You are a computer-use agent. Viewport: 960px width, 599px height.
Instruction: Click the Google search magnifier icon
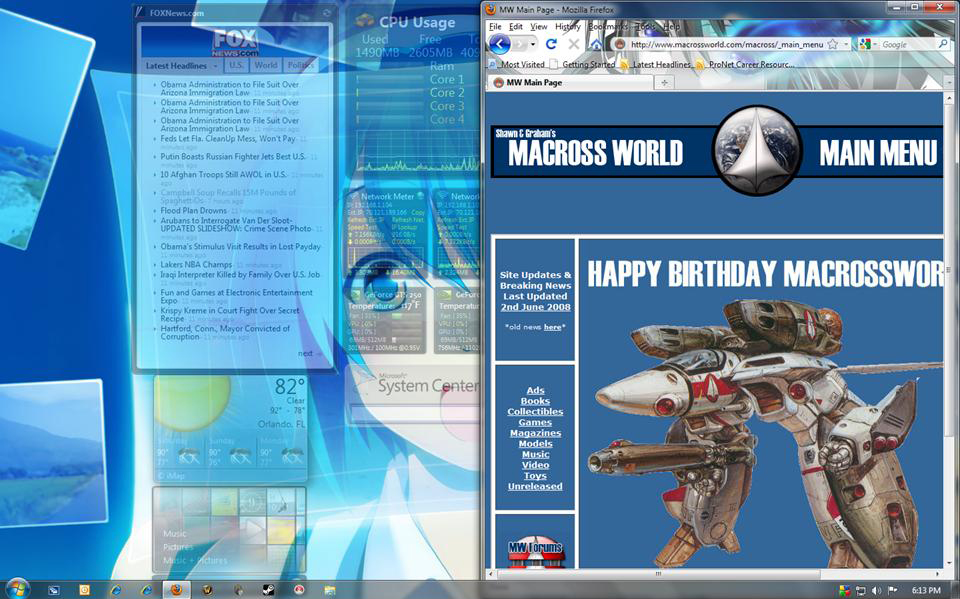point(943,44)
